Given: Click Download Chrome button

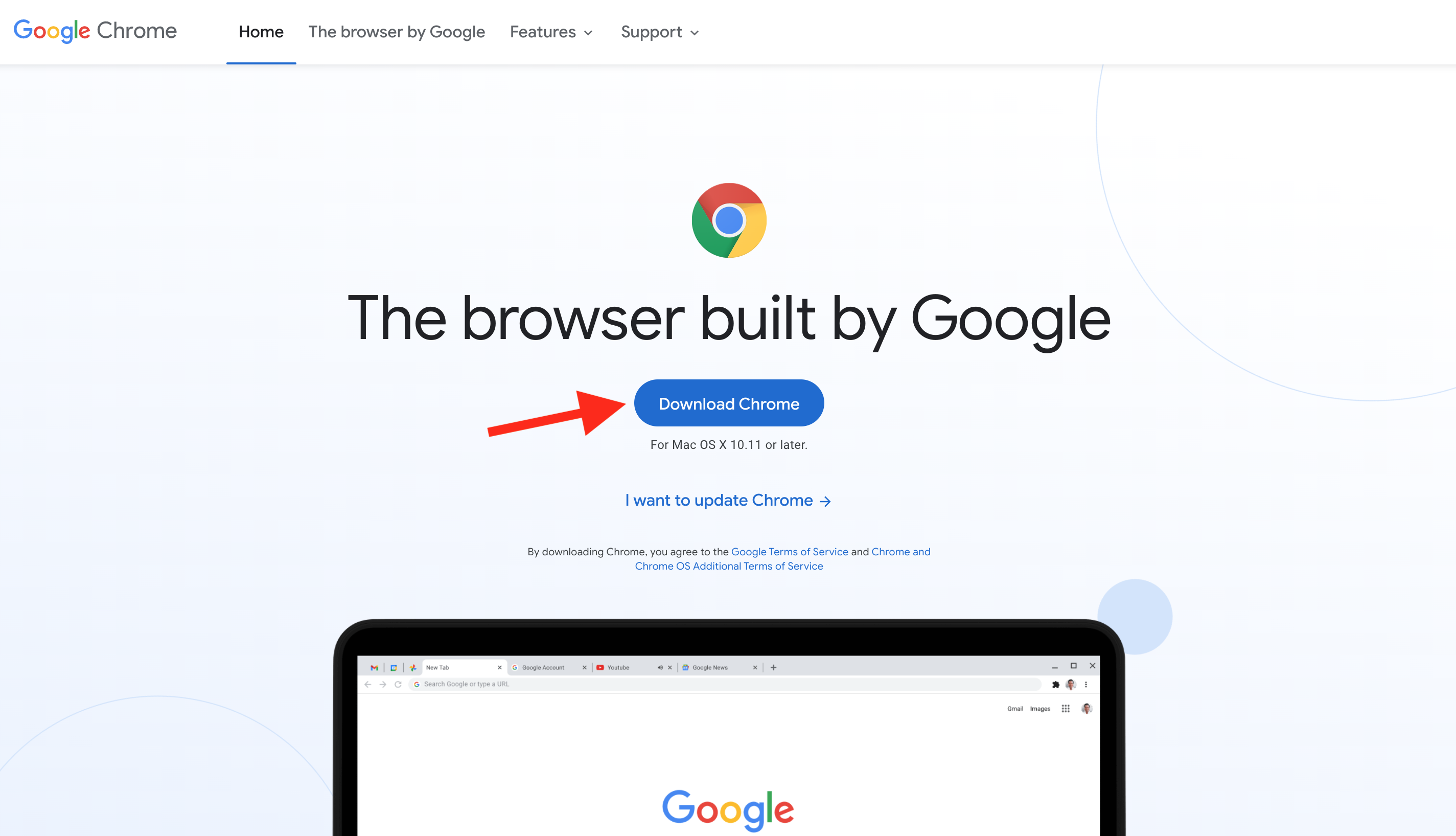Looking at the screenshot, I should click(729, 402).
